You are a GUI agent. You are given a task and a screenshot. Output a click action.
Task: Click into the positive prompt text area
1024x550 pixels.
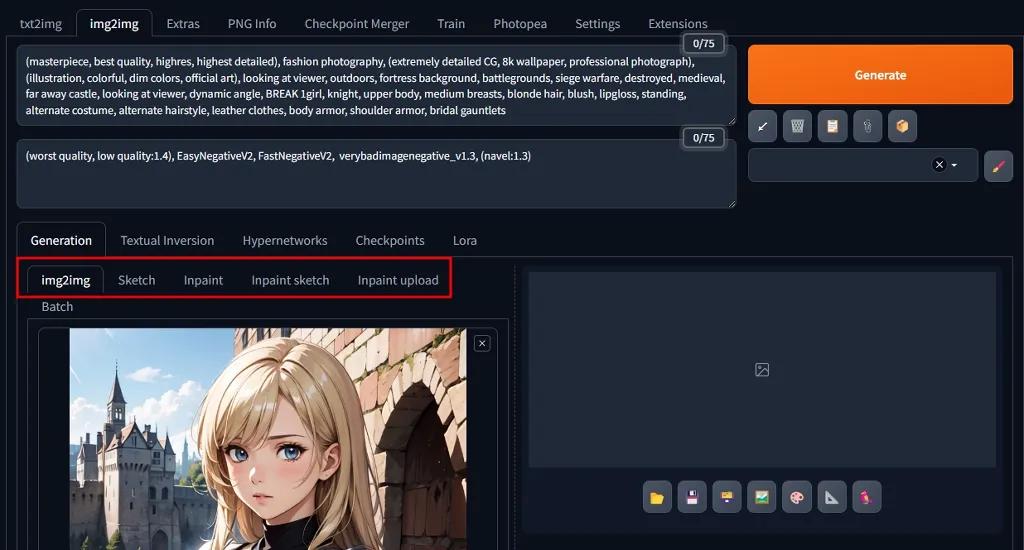376,86
